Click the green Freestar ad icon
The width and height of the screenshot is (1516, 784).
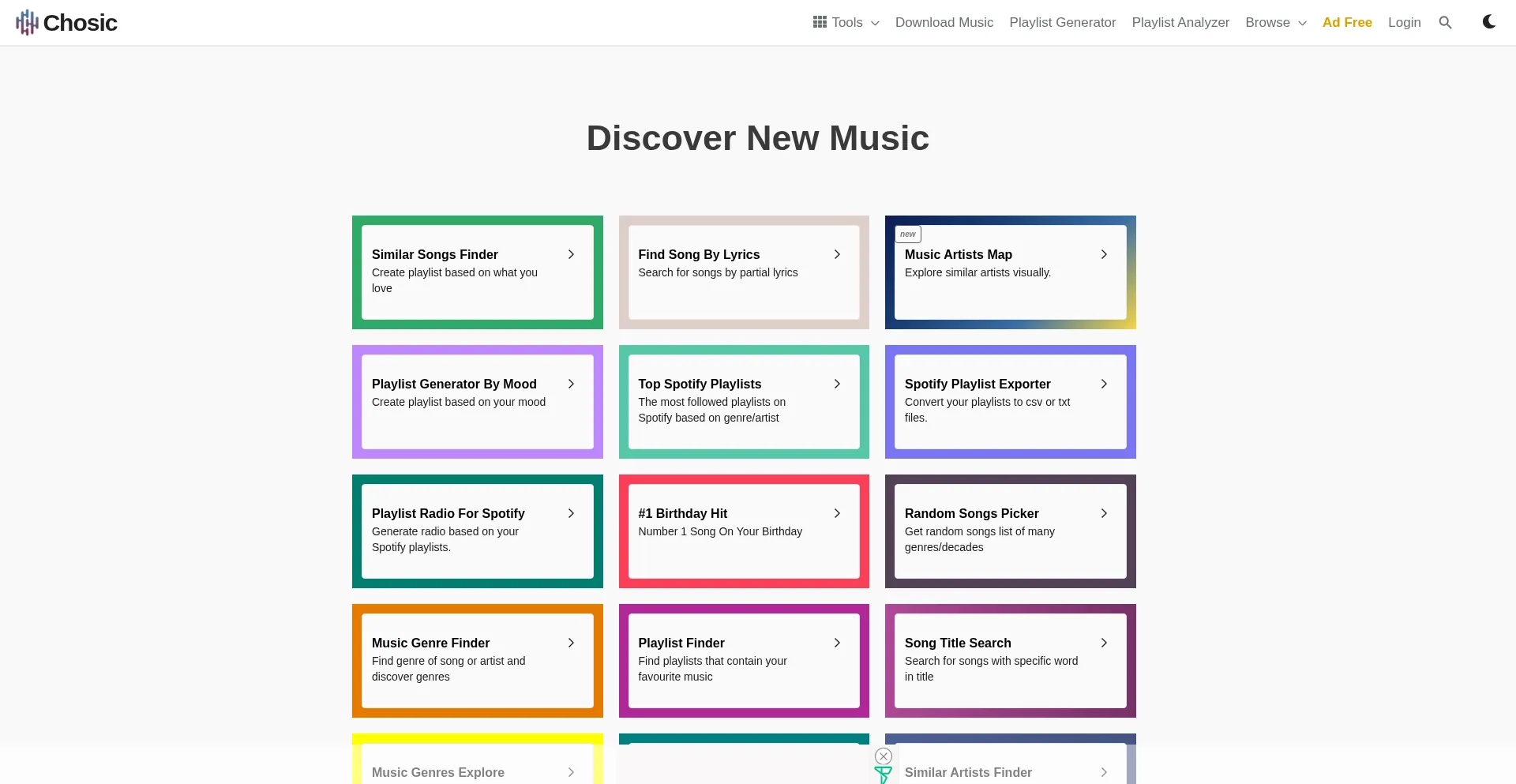[x=883, y=775]
